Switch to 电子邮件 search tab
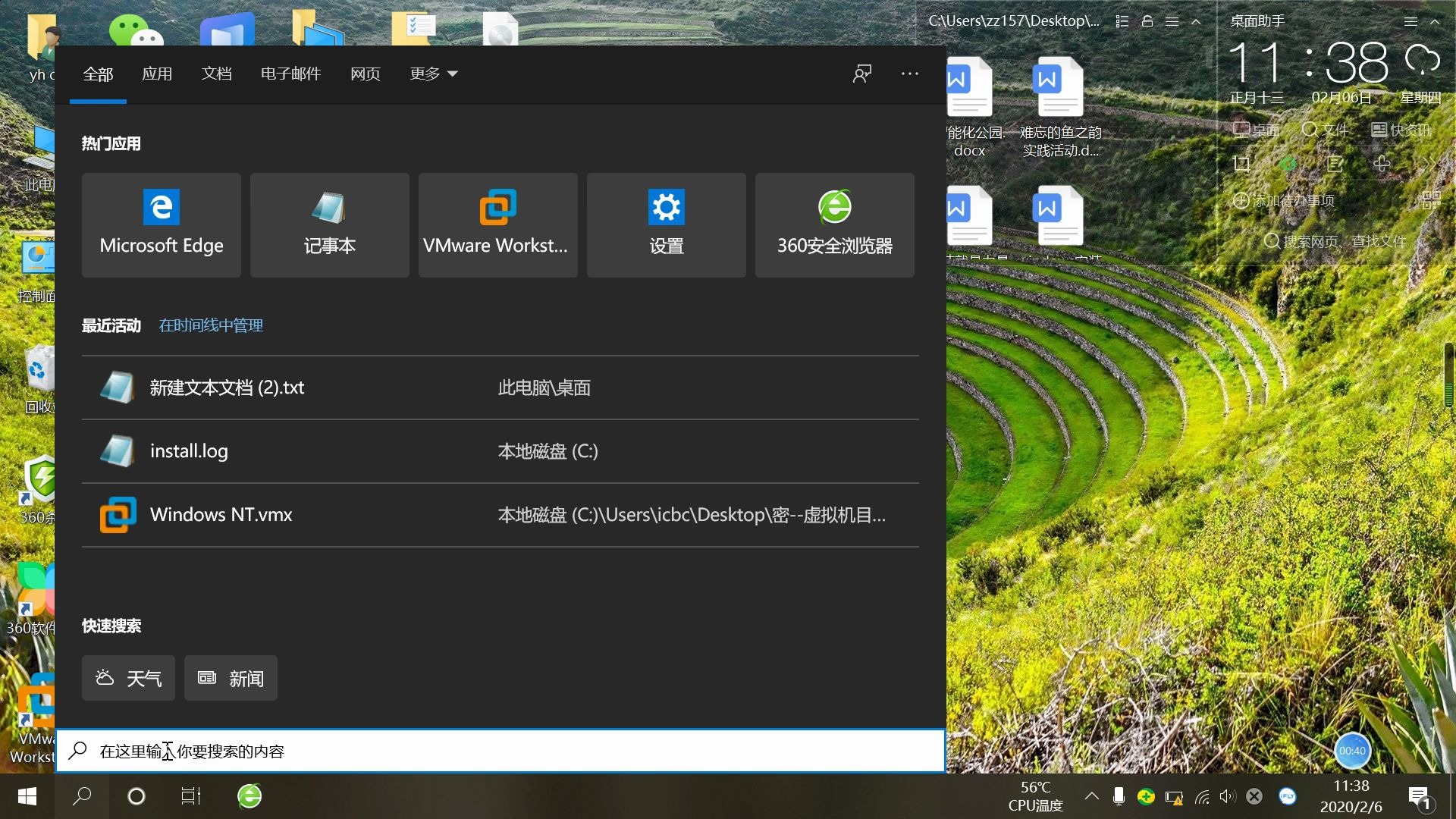 [x=290, y=73]
